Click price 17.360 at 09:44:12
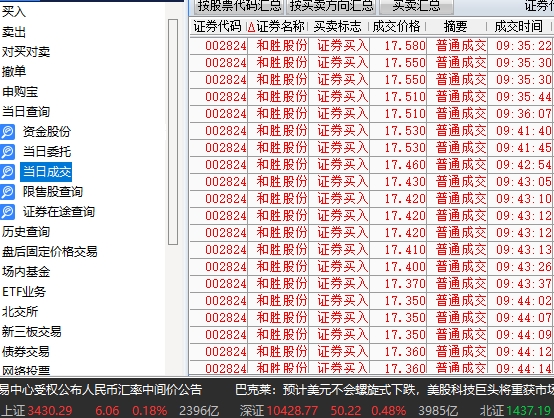Screen dimensions: 554x418 (405, 352)
